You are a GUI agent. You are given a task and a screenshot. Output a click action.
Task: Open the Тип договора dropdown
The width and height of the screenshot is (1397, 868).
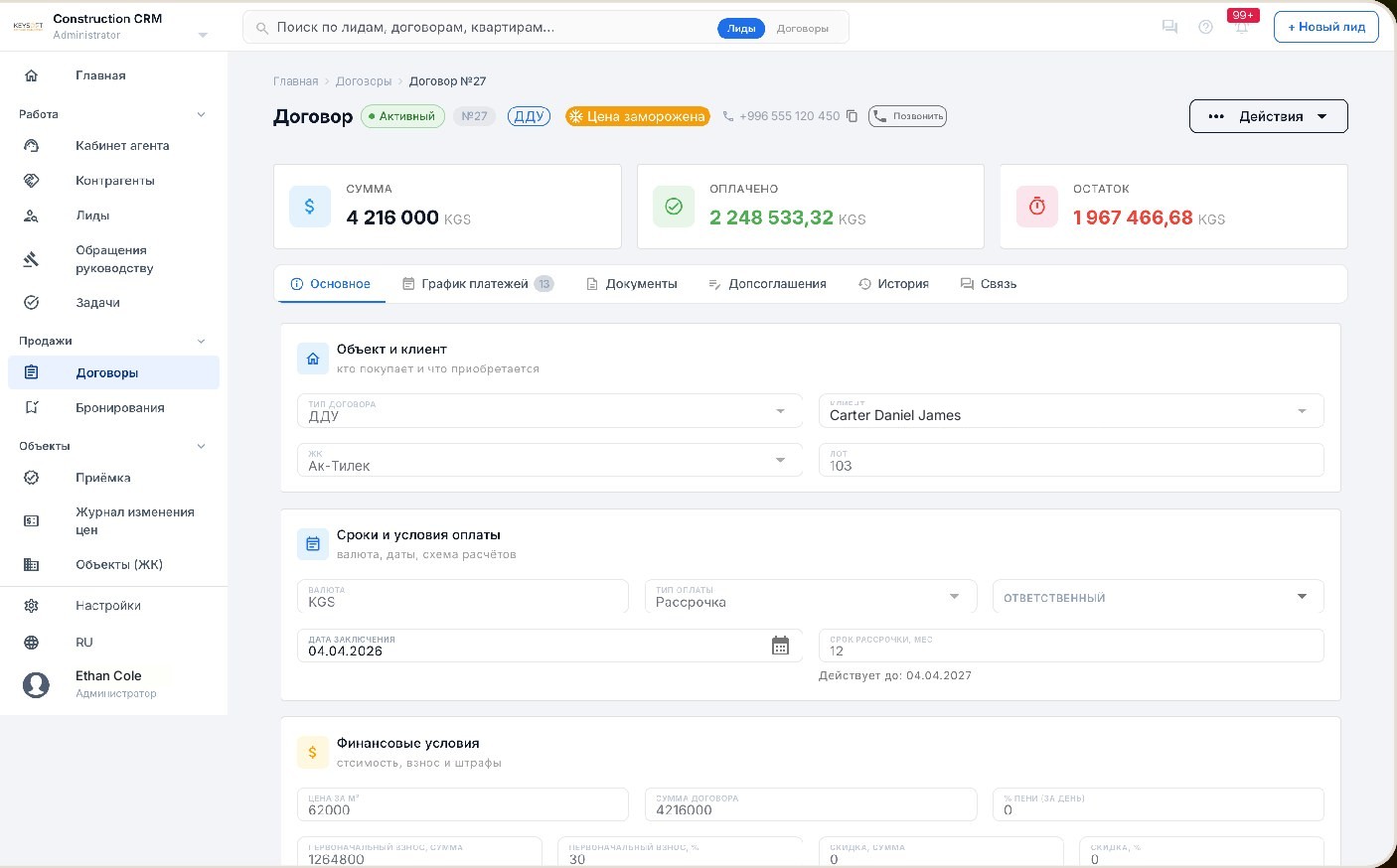549,411
